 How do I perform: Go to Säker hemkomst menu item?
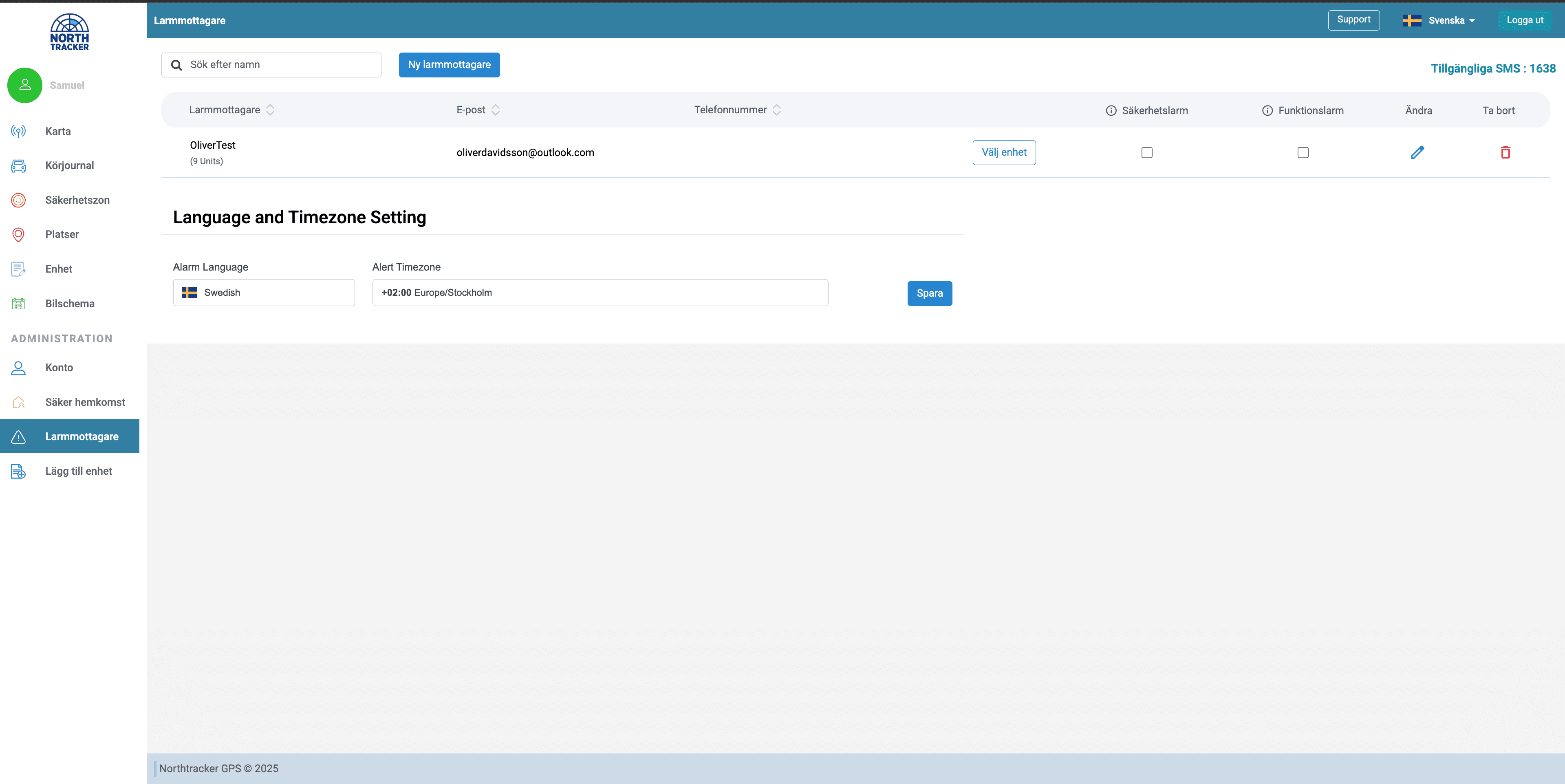pyautogui.click(x=85, y=402)
